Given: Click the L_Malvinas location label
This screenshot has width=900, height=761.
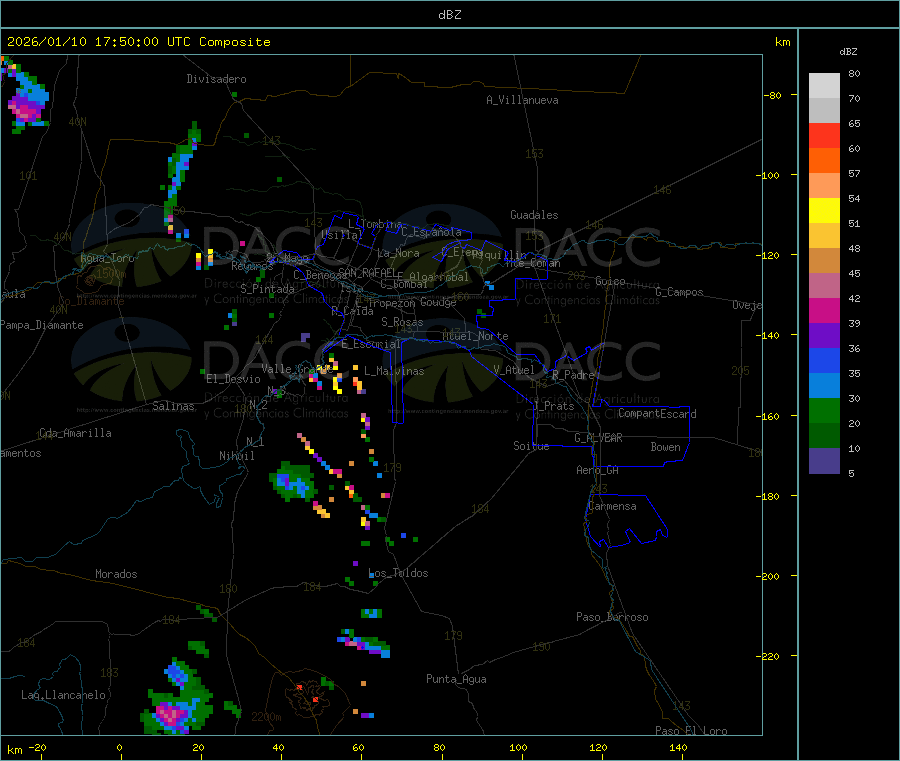Looking at the screenshot, I should tap(394, 371).
